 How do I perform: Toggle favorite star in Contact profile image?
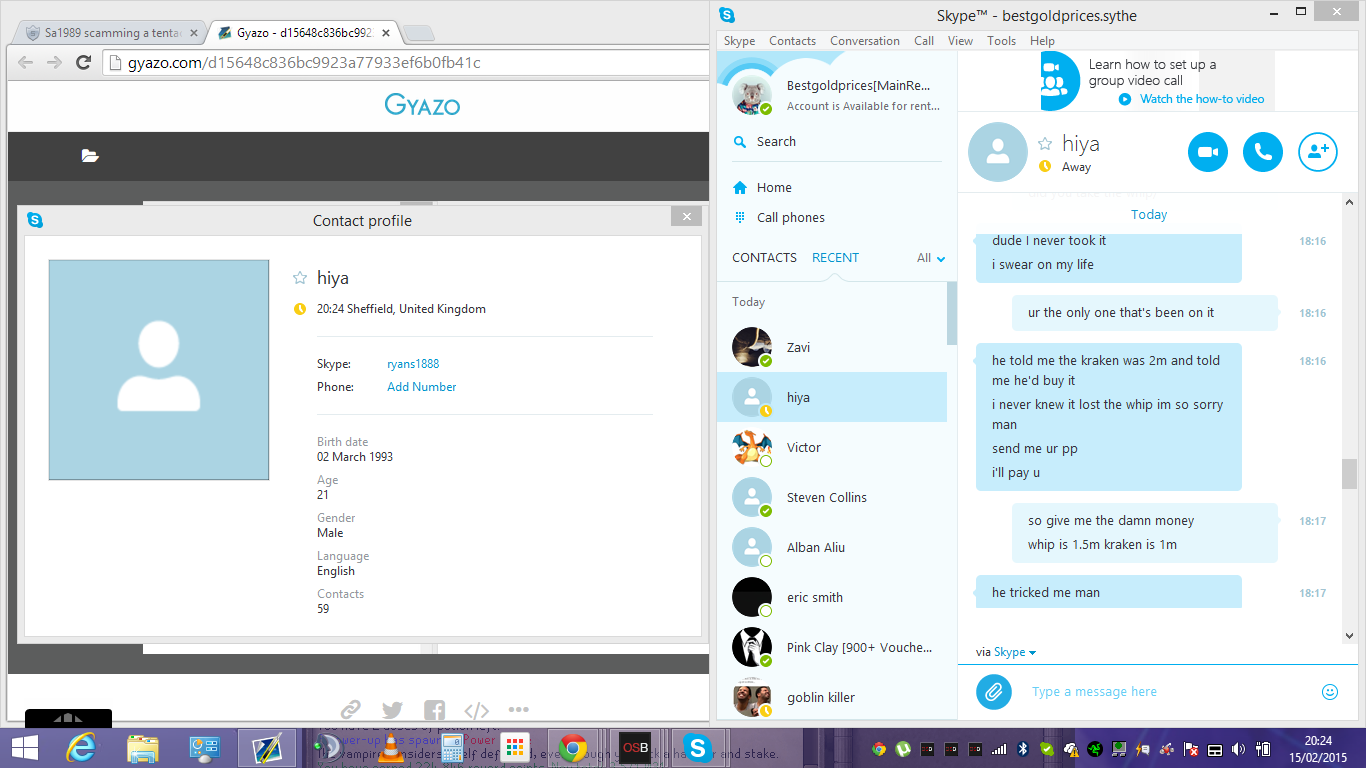pos(299,278)
